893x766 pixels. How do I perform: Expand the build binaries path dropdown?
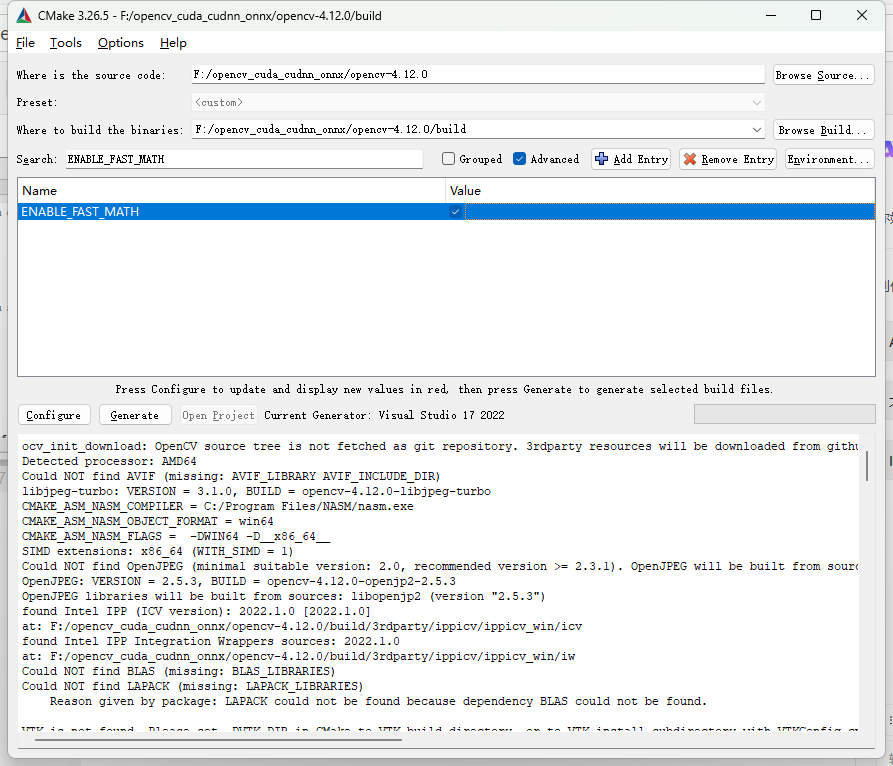(756, 130)
